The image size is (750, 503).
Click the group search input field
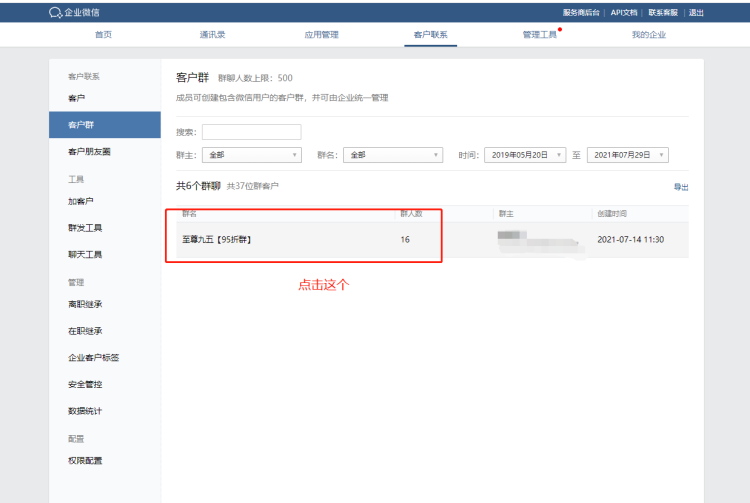pos(251,132)
